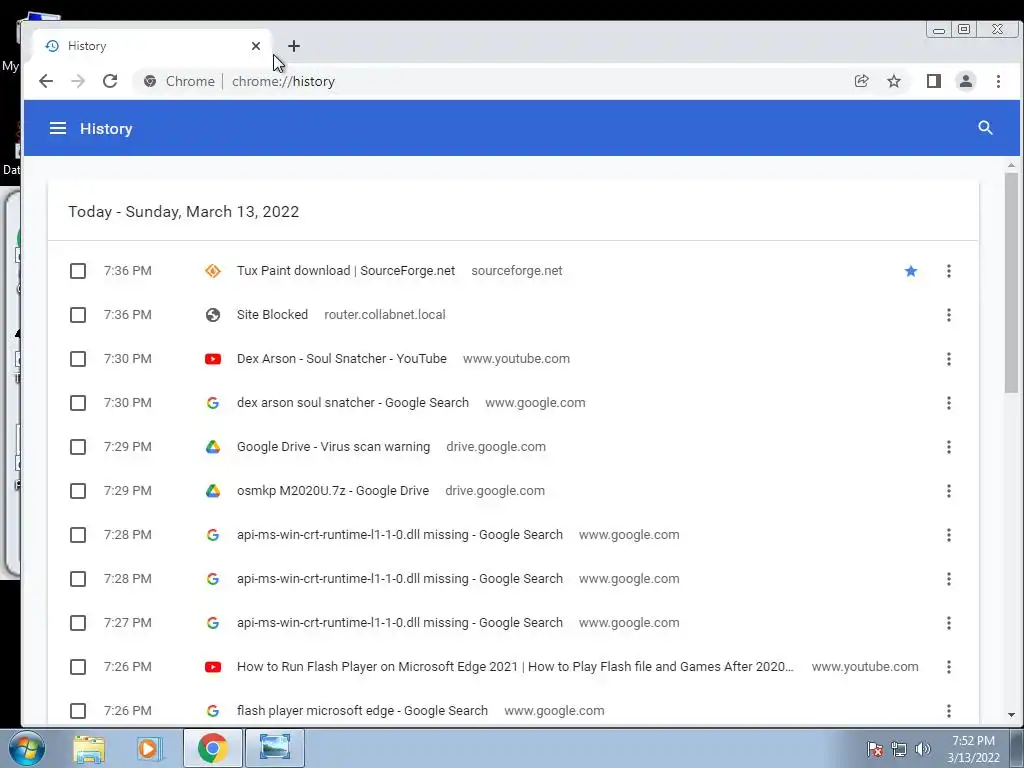Open actions menu for Site Blocked entry
This screenshot has width=1024, height=768.
tap(949, 315)
